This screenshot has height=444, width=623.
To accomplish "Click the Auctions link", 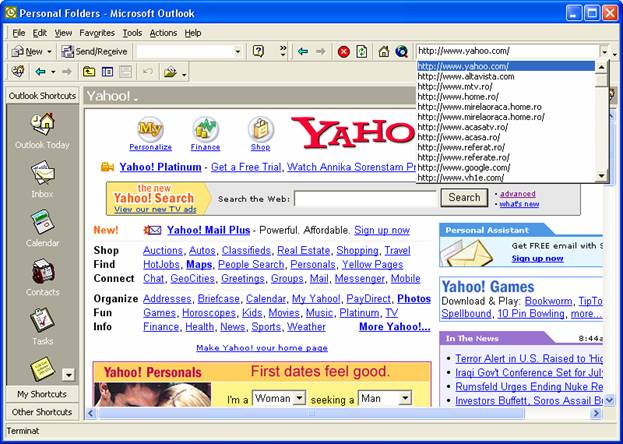I will coord(163,251).
